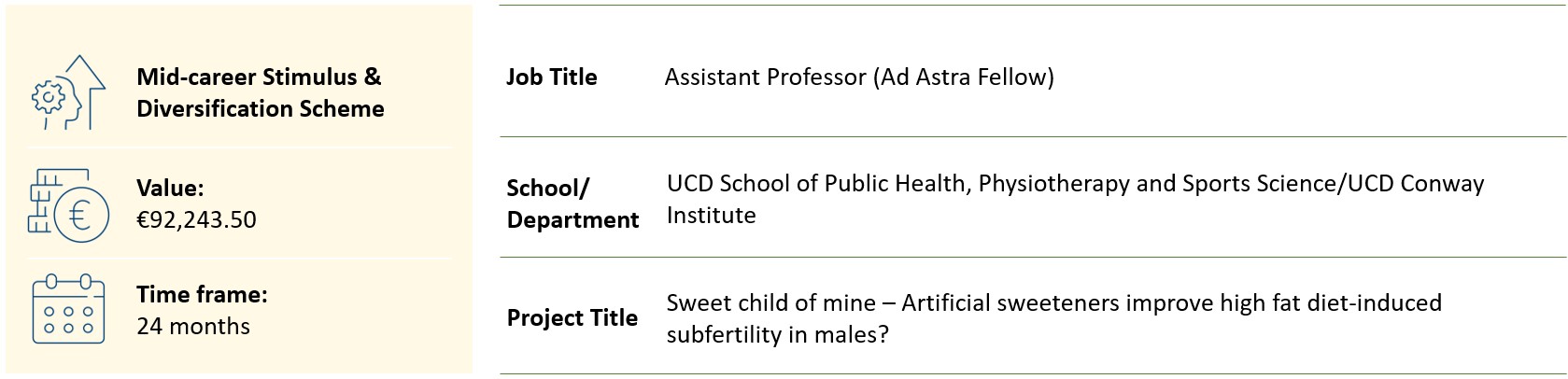The image size is (1568, 379).
Task: Click the Value label
Action: coord(170,188)
